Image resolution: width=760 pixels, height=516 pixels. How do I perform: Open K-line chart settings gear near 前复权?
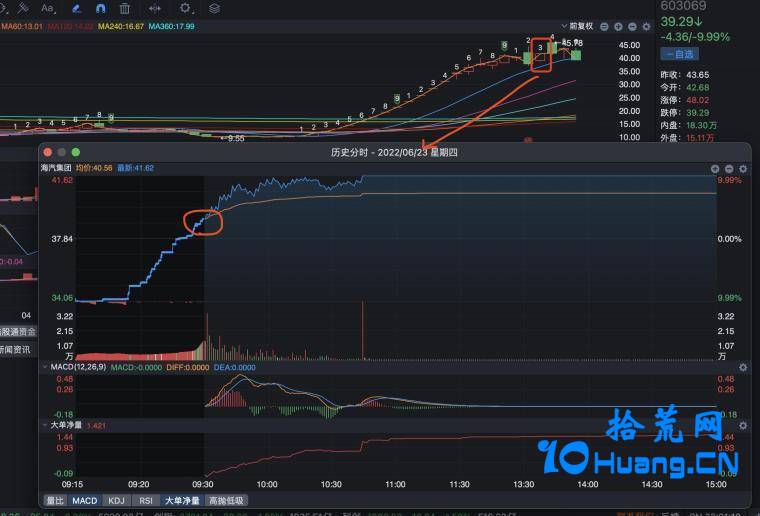click(646, 27)
